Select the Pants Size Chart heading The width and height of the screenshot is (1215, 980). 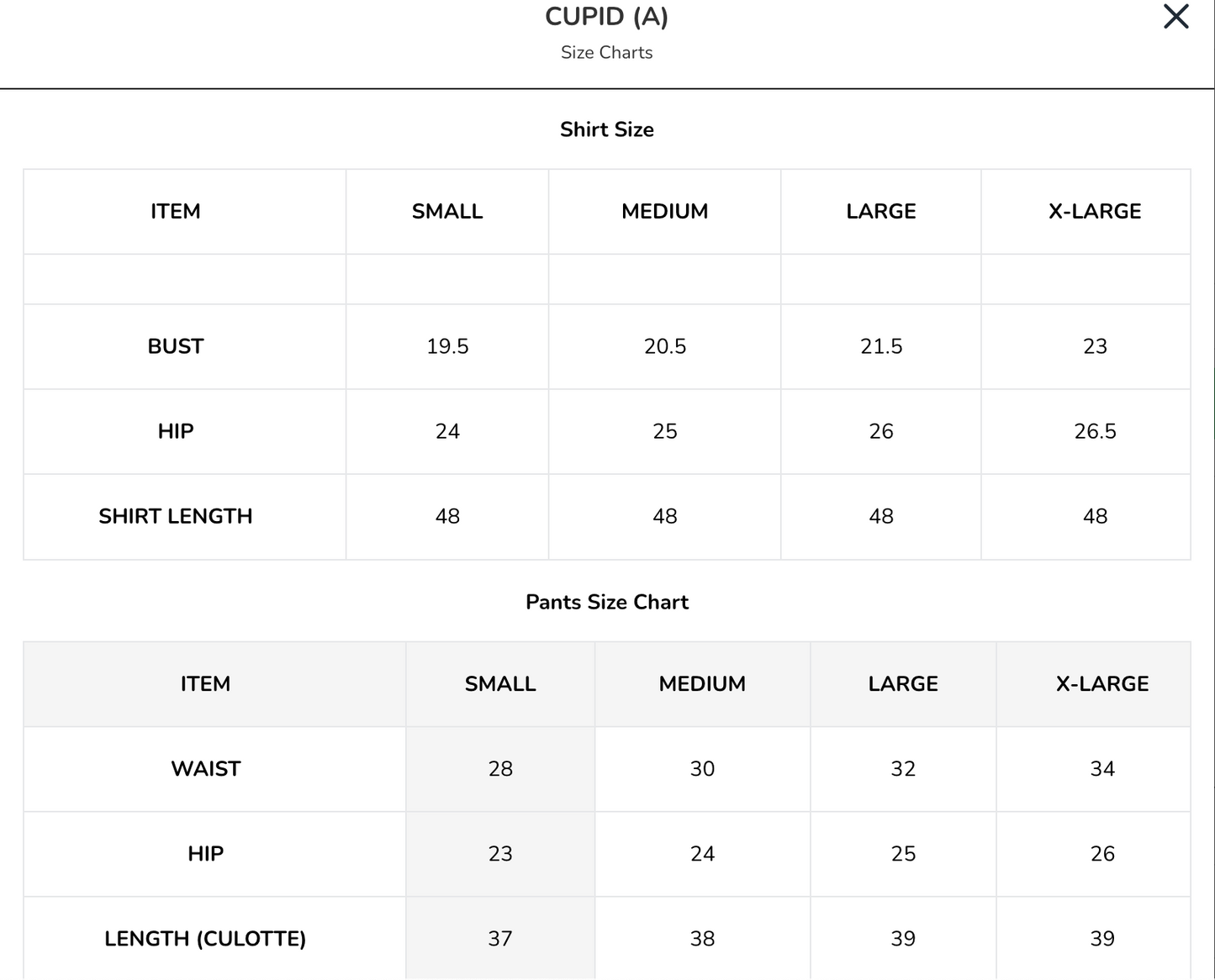607,602
